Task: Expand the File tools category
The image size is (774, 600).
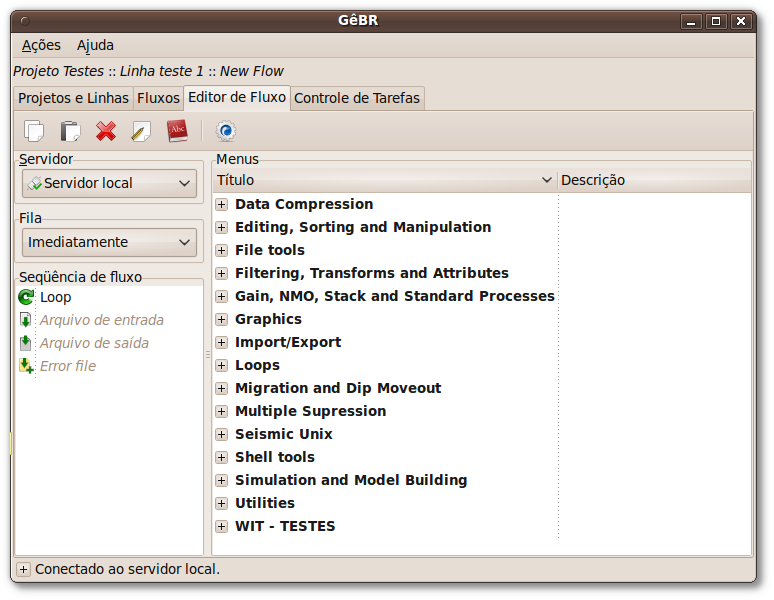Action: [x=222, y=250]
